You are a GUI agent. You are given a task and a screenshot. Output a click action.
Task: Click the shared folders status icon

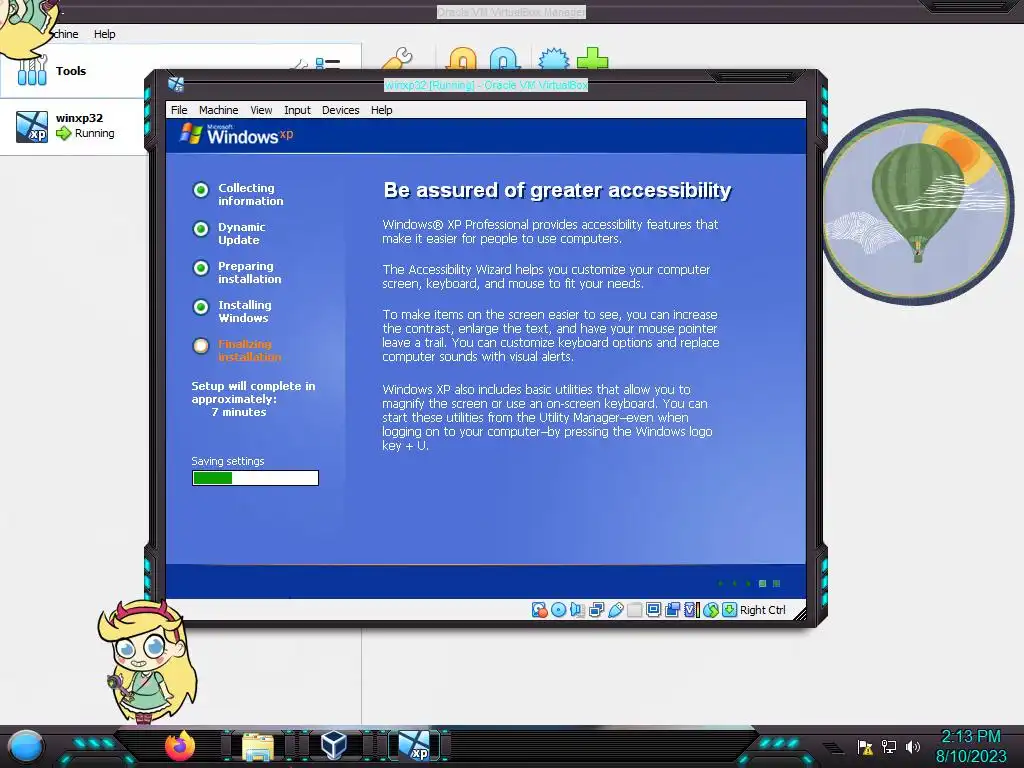[634, 610]
